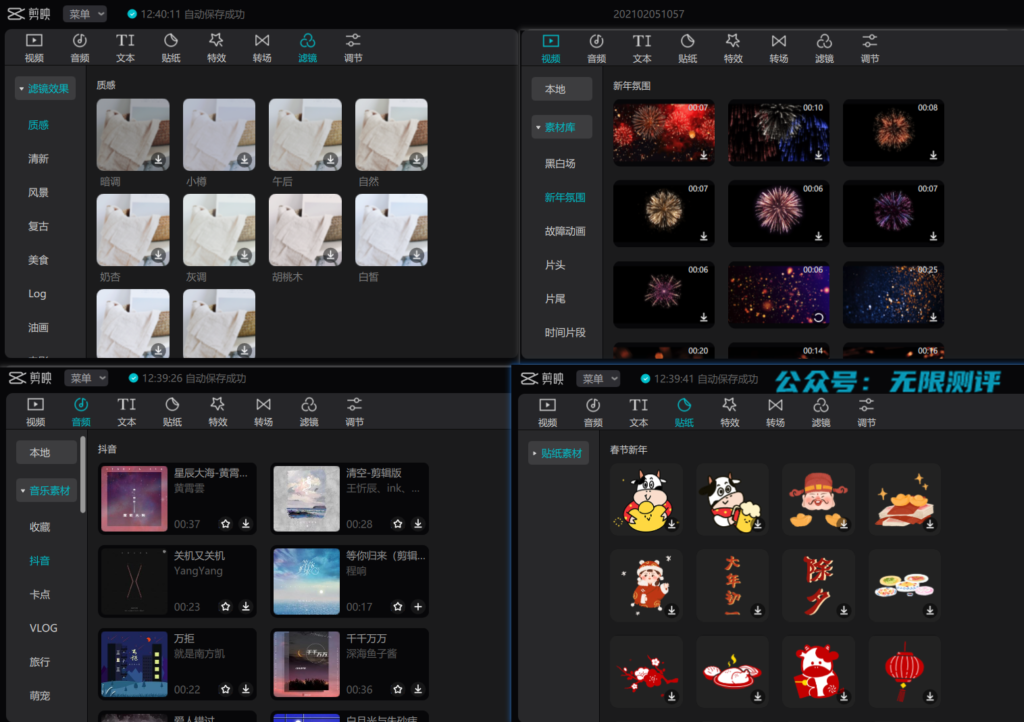This screenshot has height=722, width=1024.
Task: Select the 复古 filter category
Action: [38, 226]
